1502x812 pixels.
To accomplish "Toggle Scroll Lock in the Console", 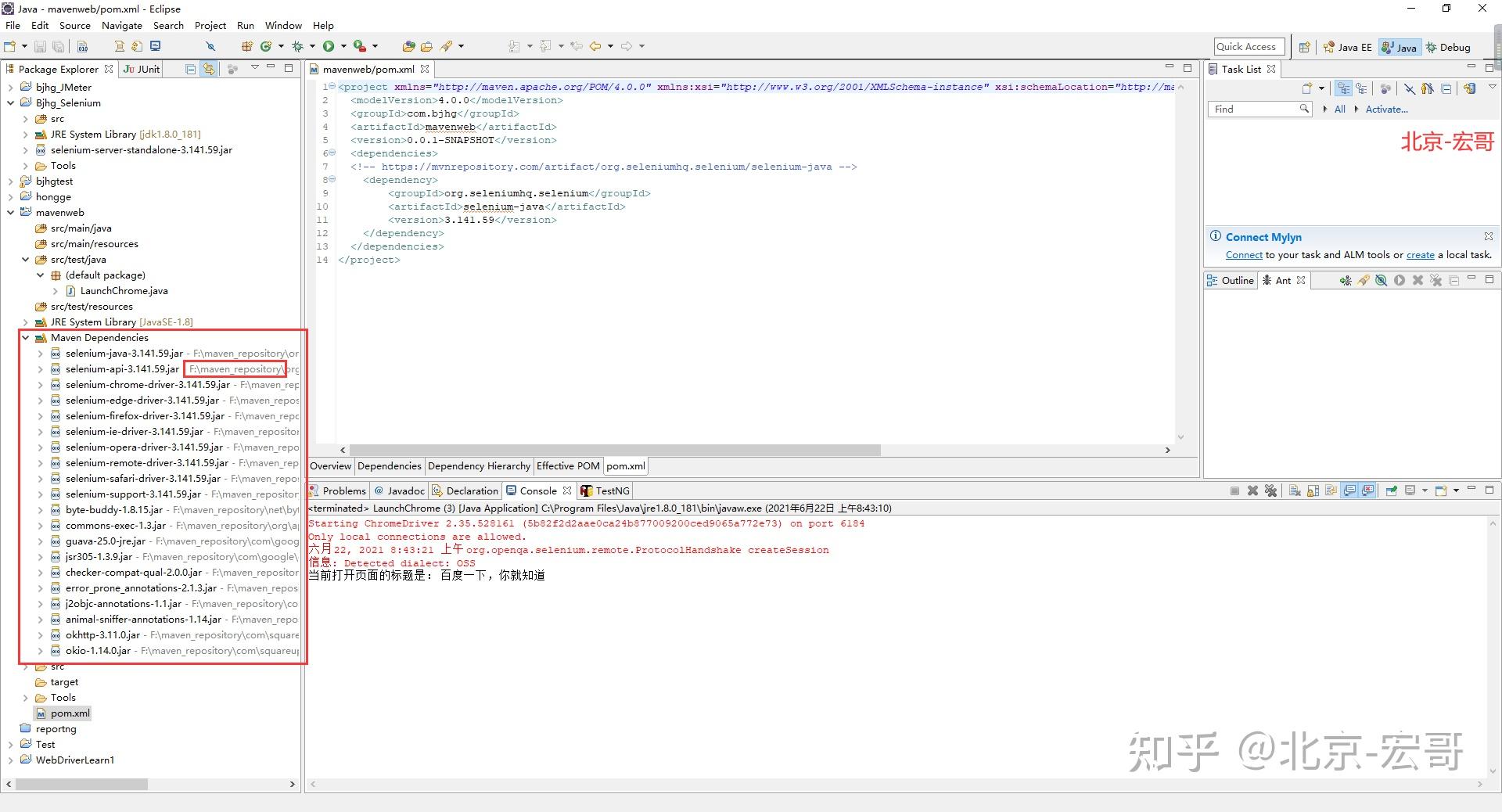I will [1313, 490].
